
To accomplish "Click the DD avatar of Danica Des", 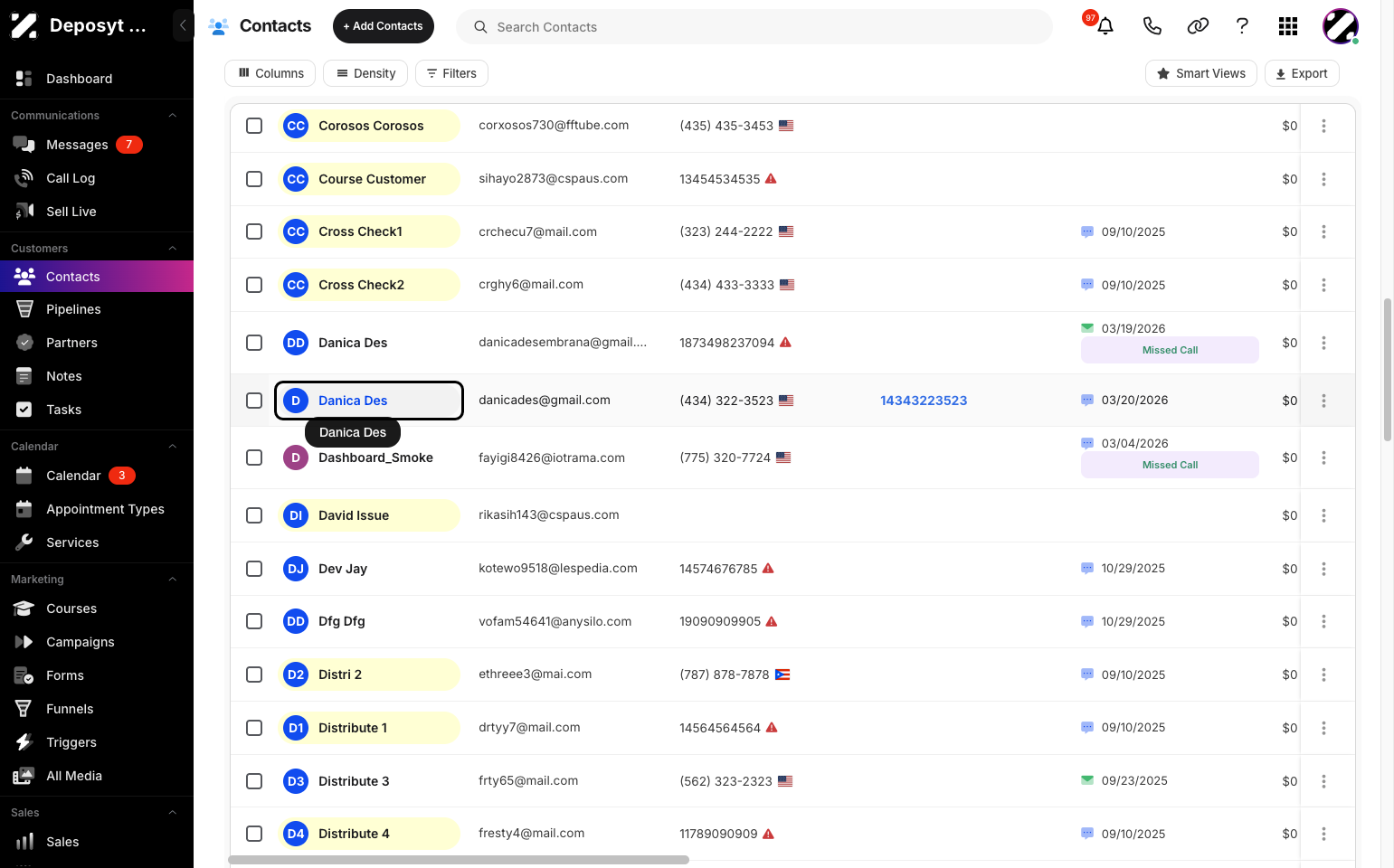I will point(296,343).
